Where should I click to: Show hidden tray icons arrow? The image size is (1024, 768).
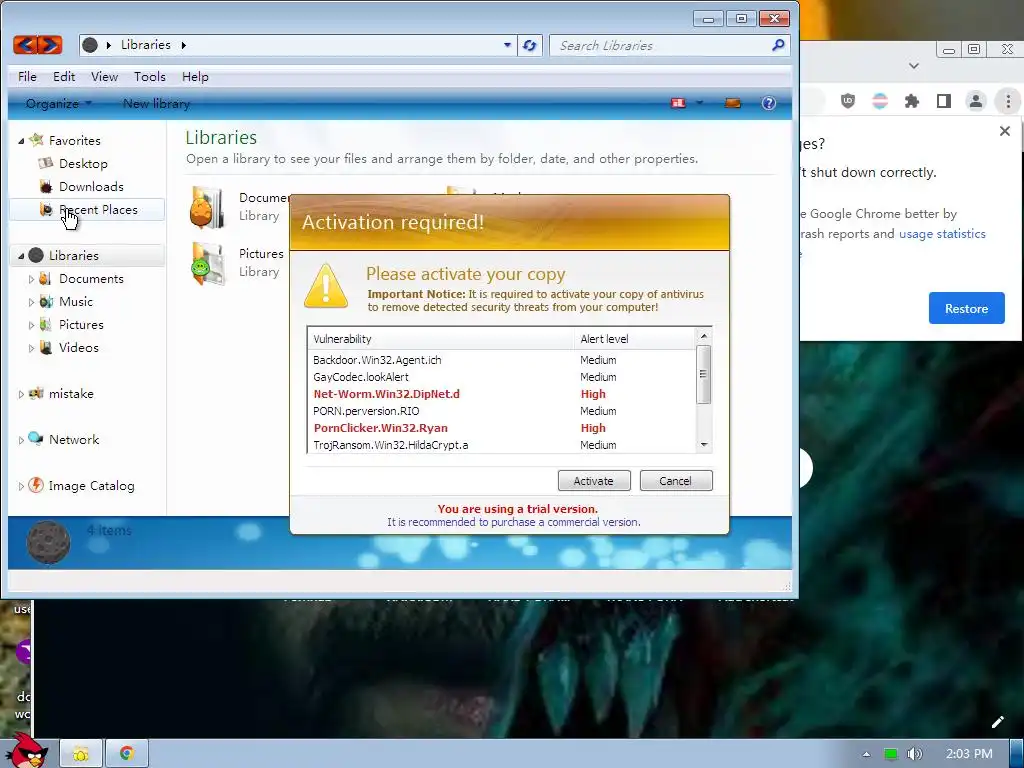866,754
